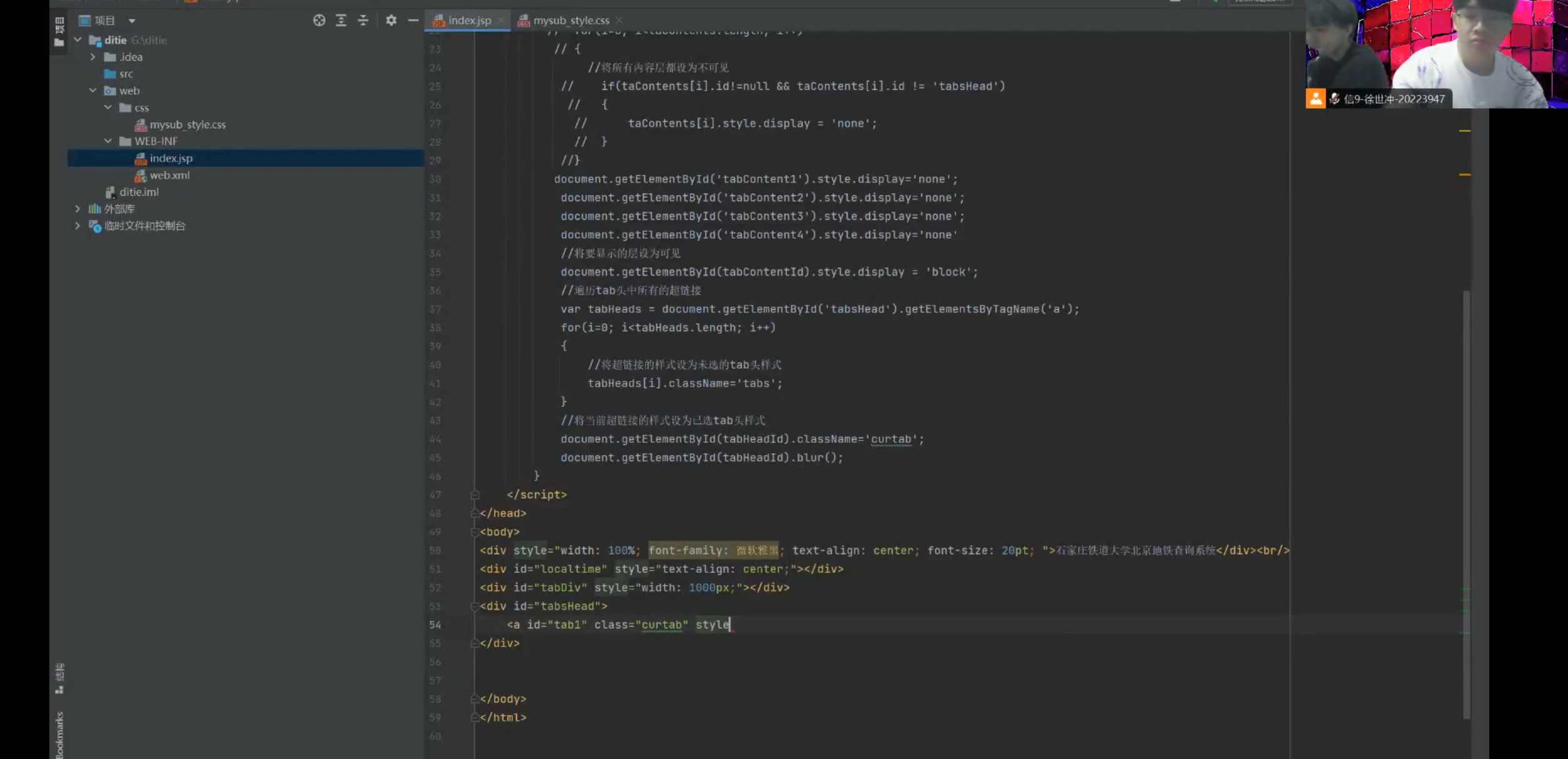Select the src folder in tree
1568x759 pixels.
coord(126,74)
